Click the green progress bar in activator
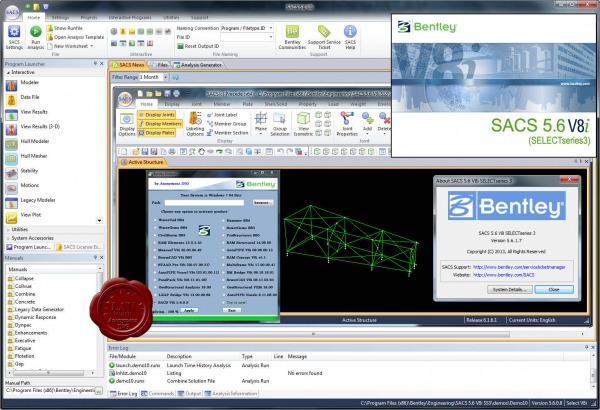Screen dimensions: 600x410 214,318
